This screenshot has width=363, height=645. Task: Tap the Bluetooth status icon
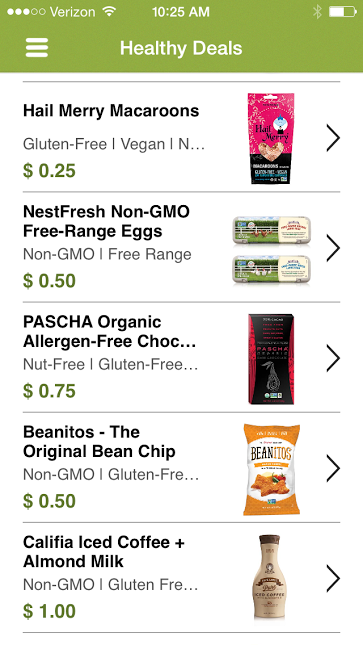(317, 12)
